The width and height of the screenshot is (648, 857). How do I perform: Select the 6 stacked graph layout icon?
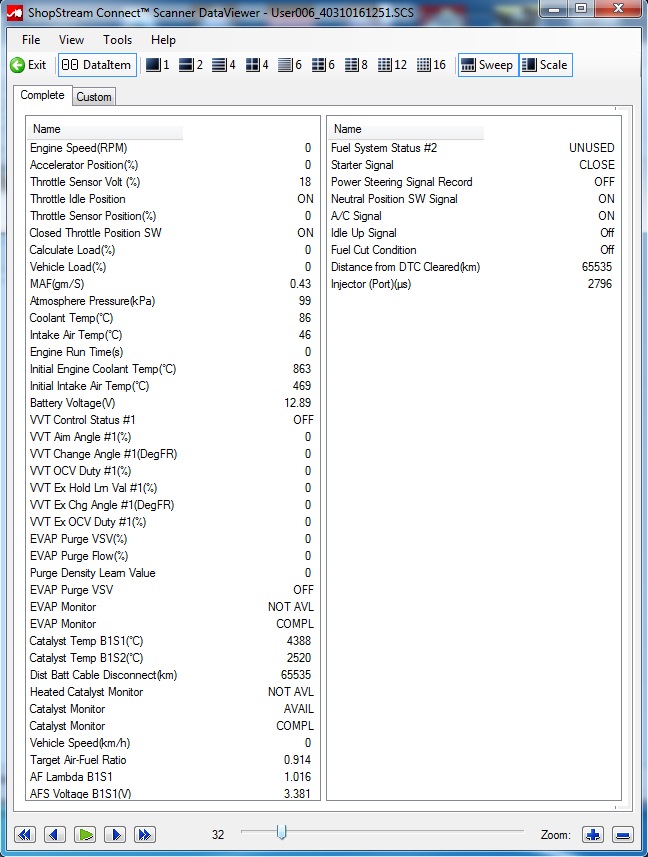[x=290, y=65]
